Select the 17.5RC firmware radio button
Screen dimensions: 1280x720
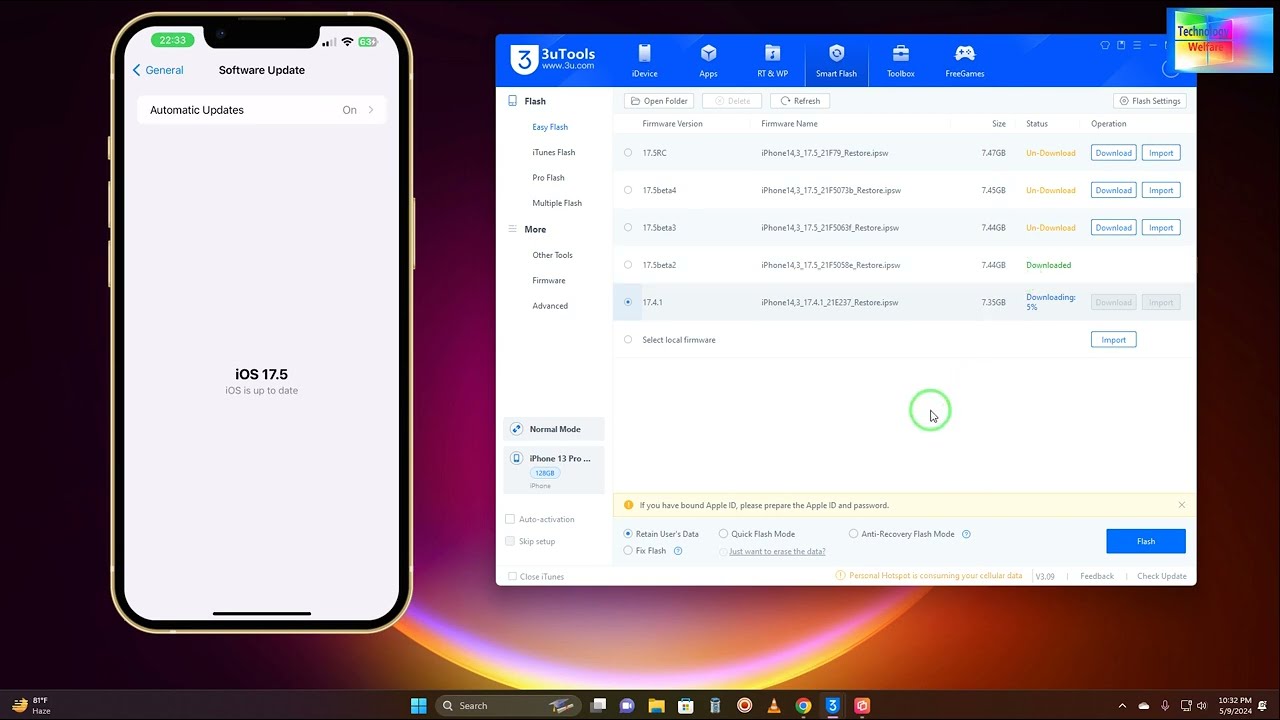pos(628,153)
